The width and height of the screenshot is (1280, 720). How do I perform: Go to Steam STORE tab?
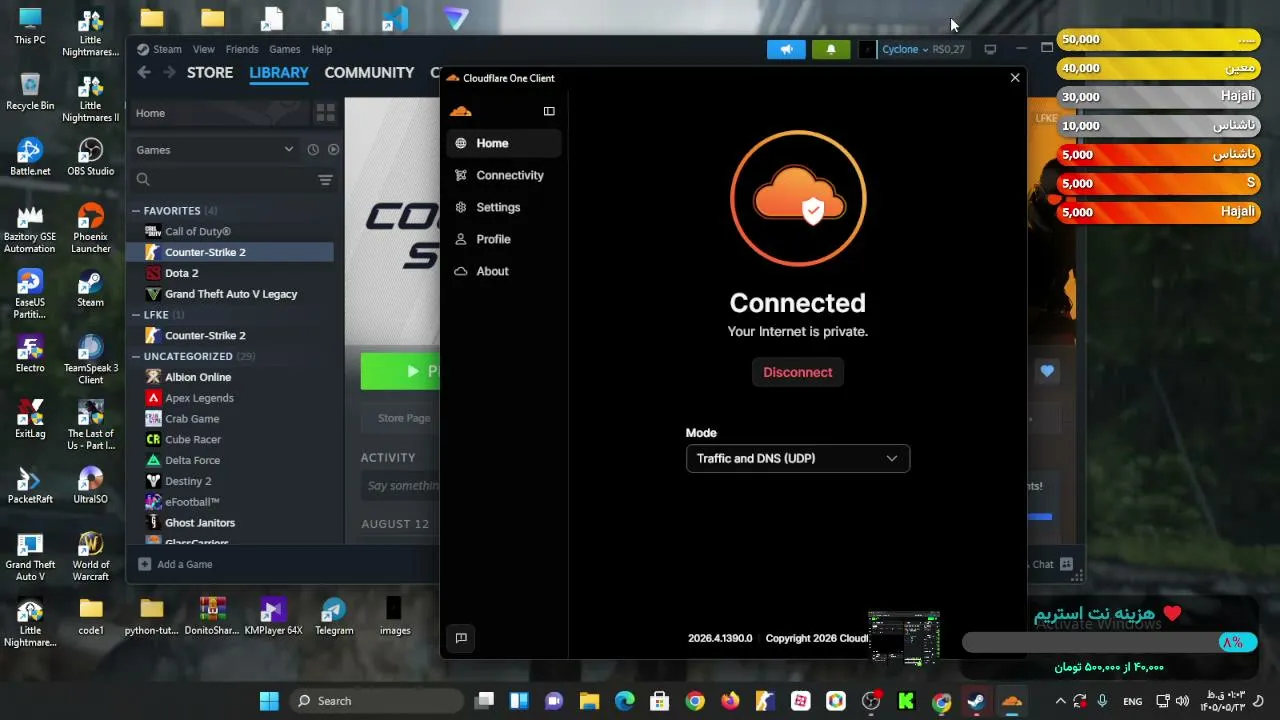[x=210, y=73]
